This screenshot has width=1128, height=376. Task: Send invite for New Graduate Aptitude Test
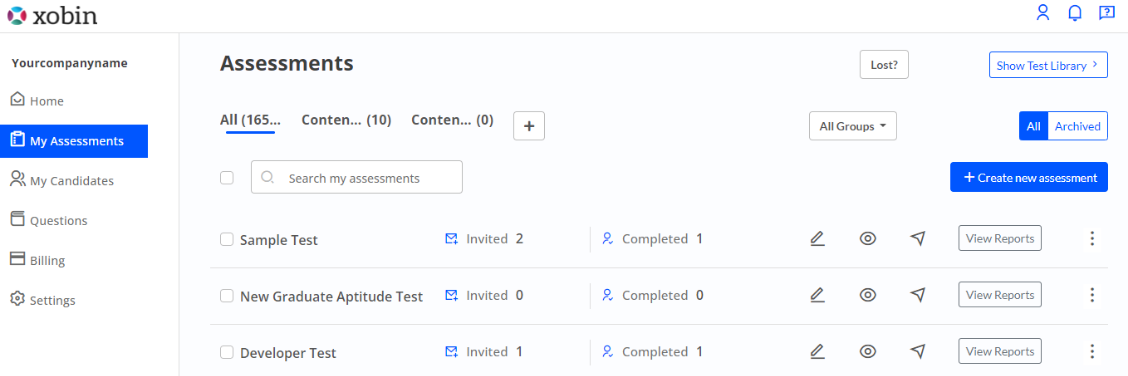pyautogui.click(x=917, y=295)
